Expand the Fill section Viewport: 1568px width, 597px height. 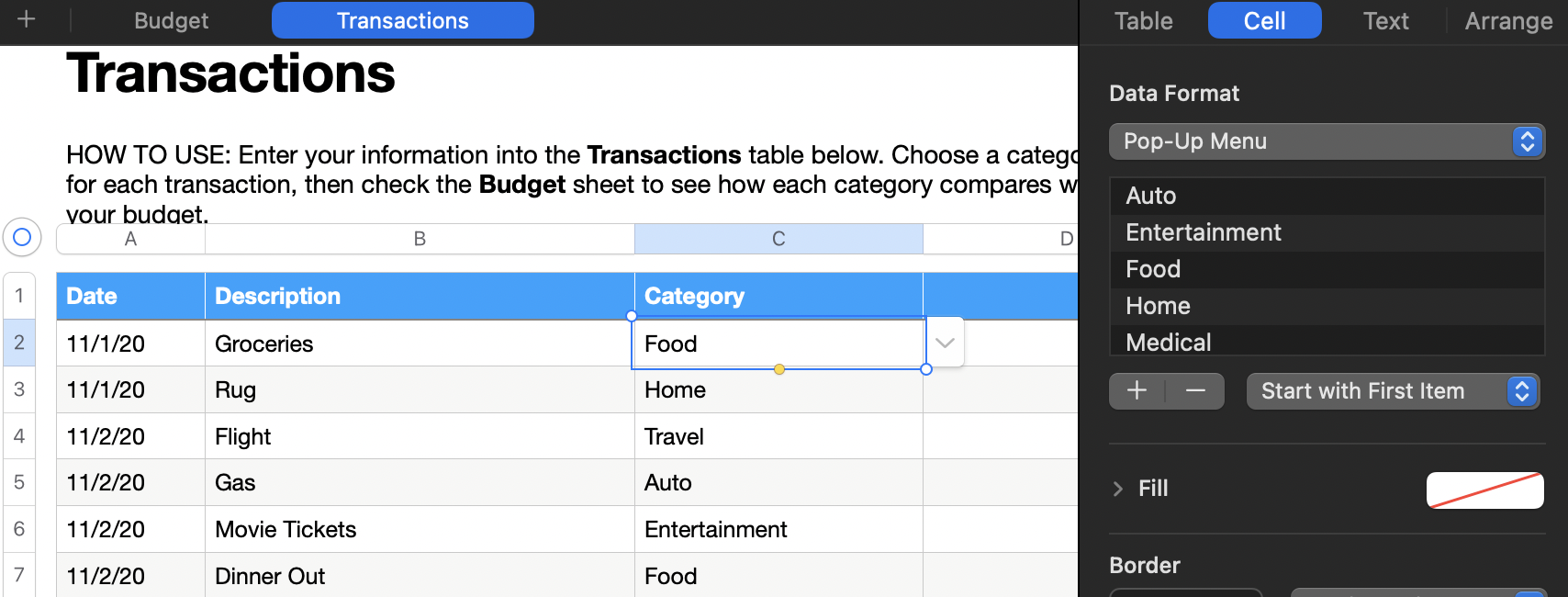(x=1118, y=489)
